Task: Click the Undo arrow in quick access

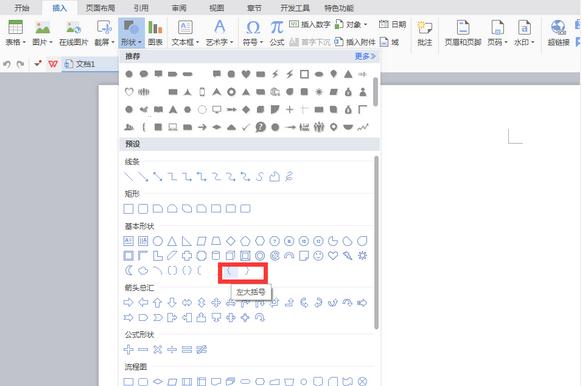Action: click(7, 64)
